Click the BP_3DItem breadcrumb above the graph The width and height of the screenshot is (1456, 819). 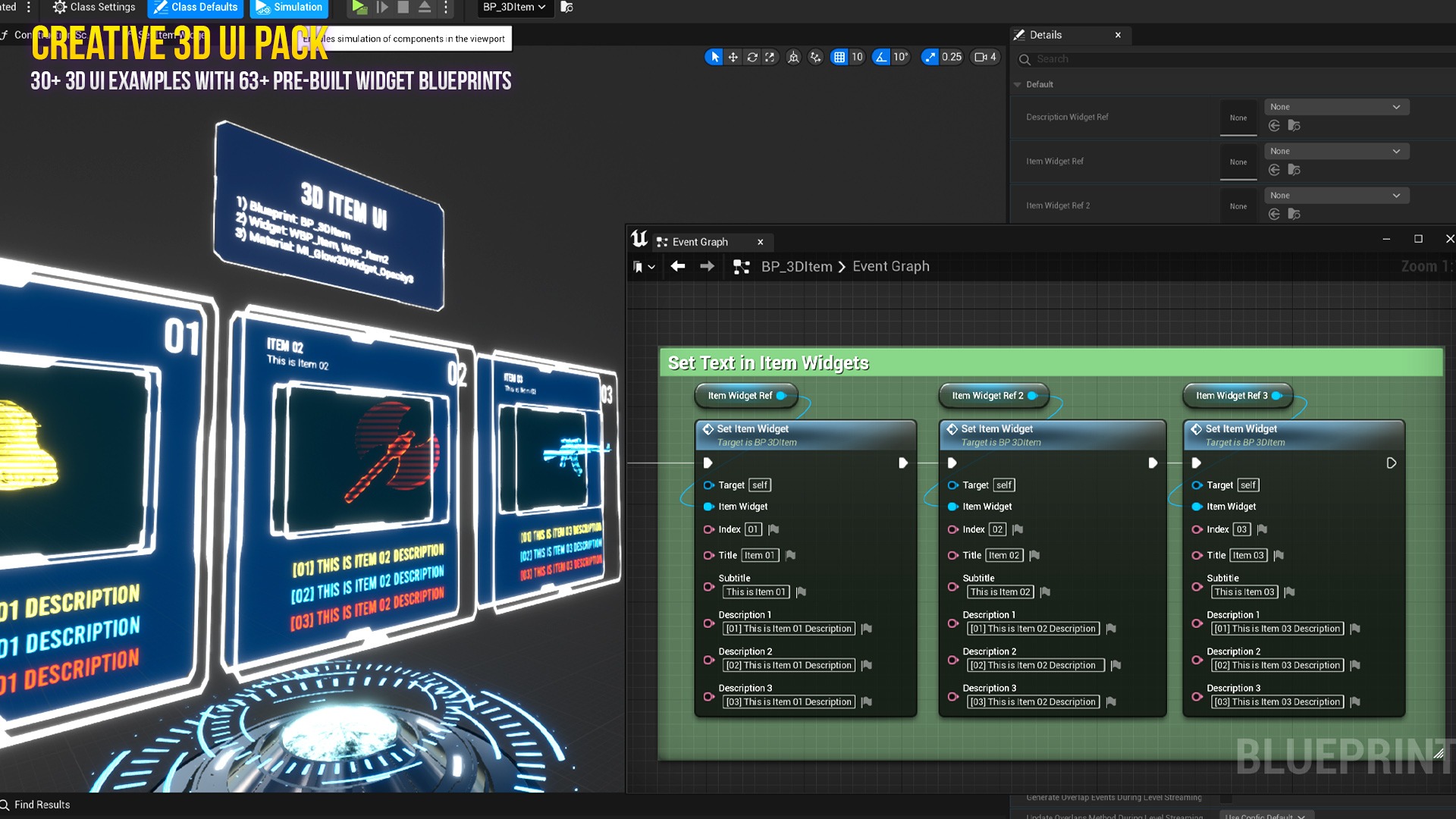coord(795,266)
